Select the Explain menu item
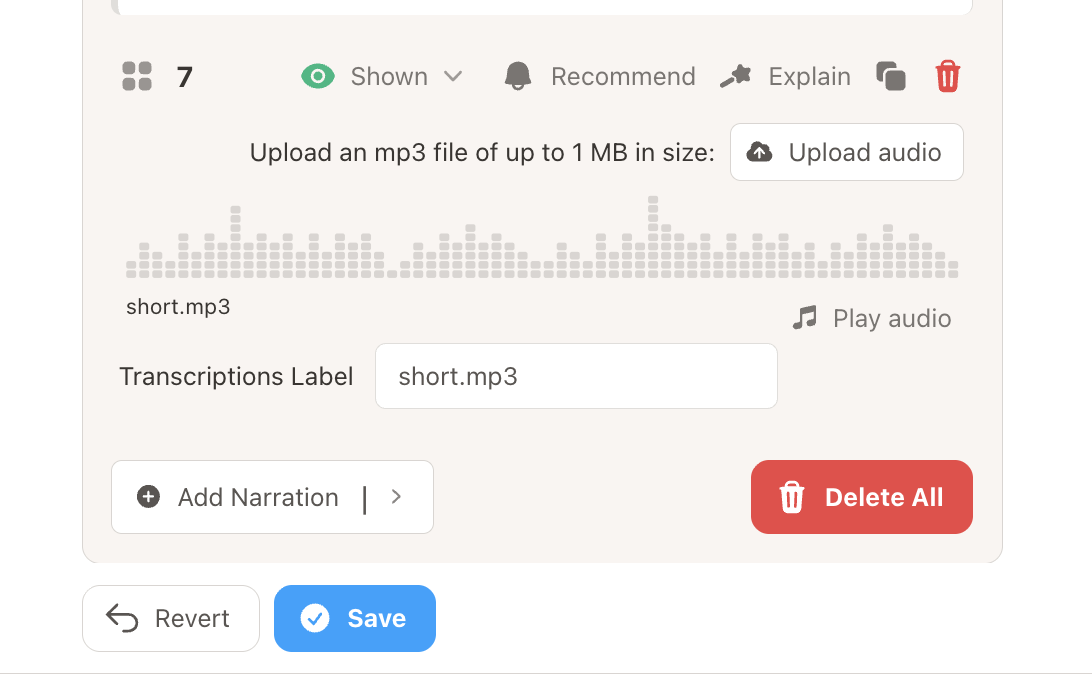 coord(810,75)
